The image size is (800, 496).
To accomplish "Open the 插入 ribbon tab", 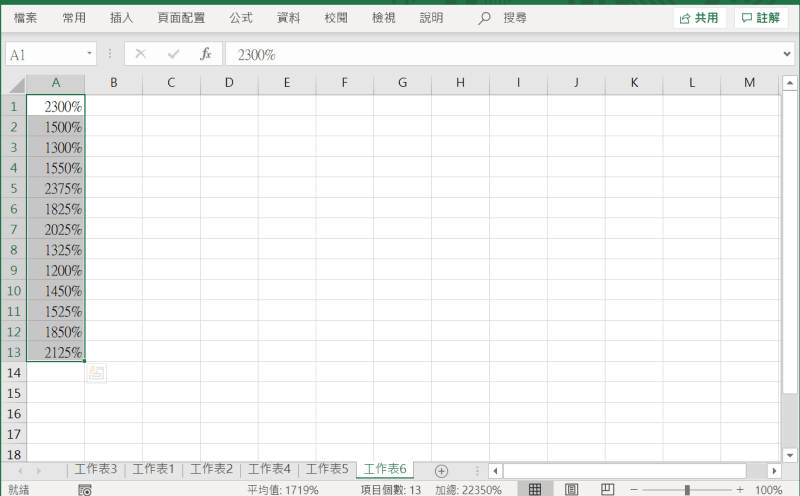I will click(122, 18).
